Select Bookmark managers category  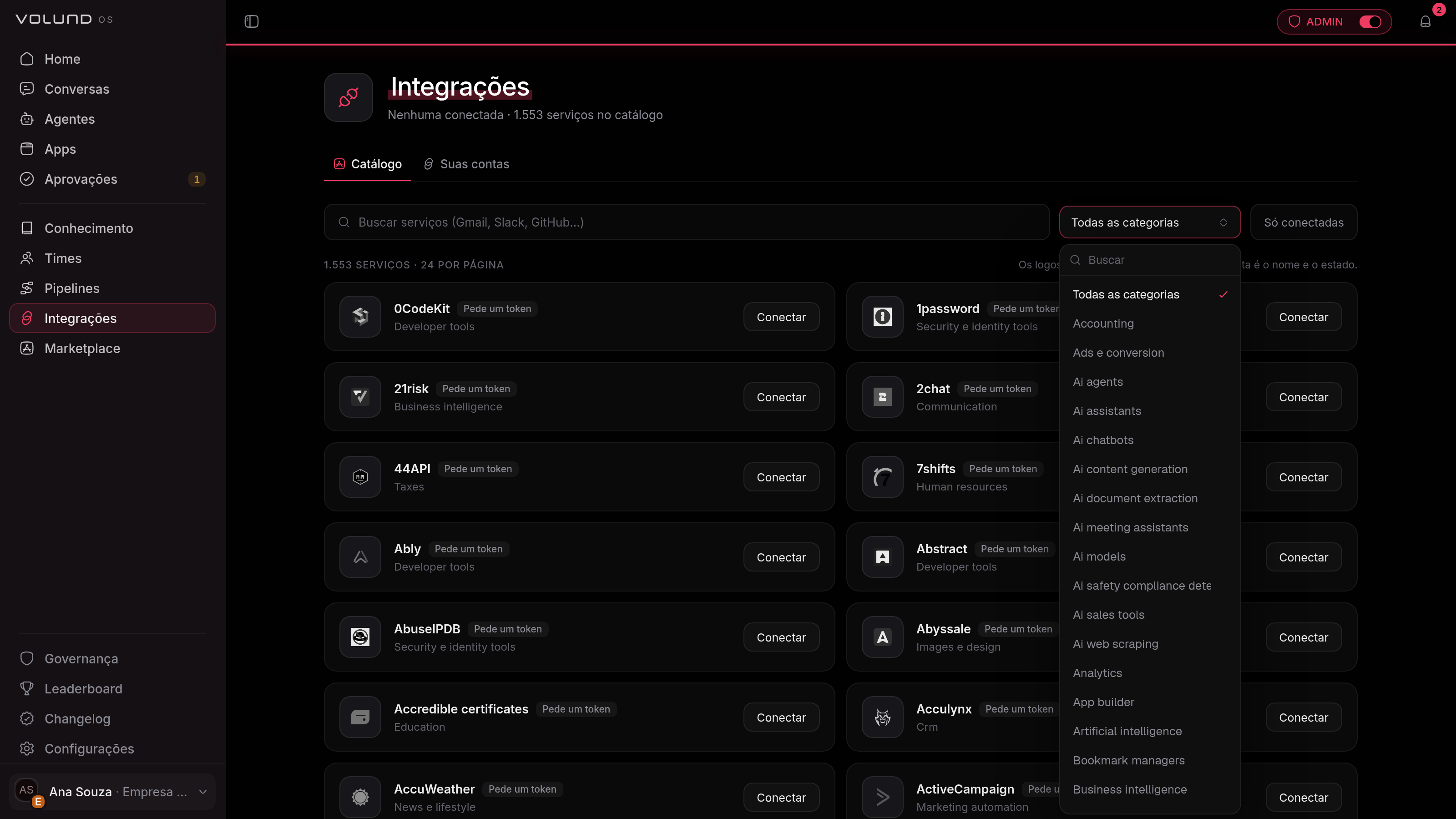1150,760
